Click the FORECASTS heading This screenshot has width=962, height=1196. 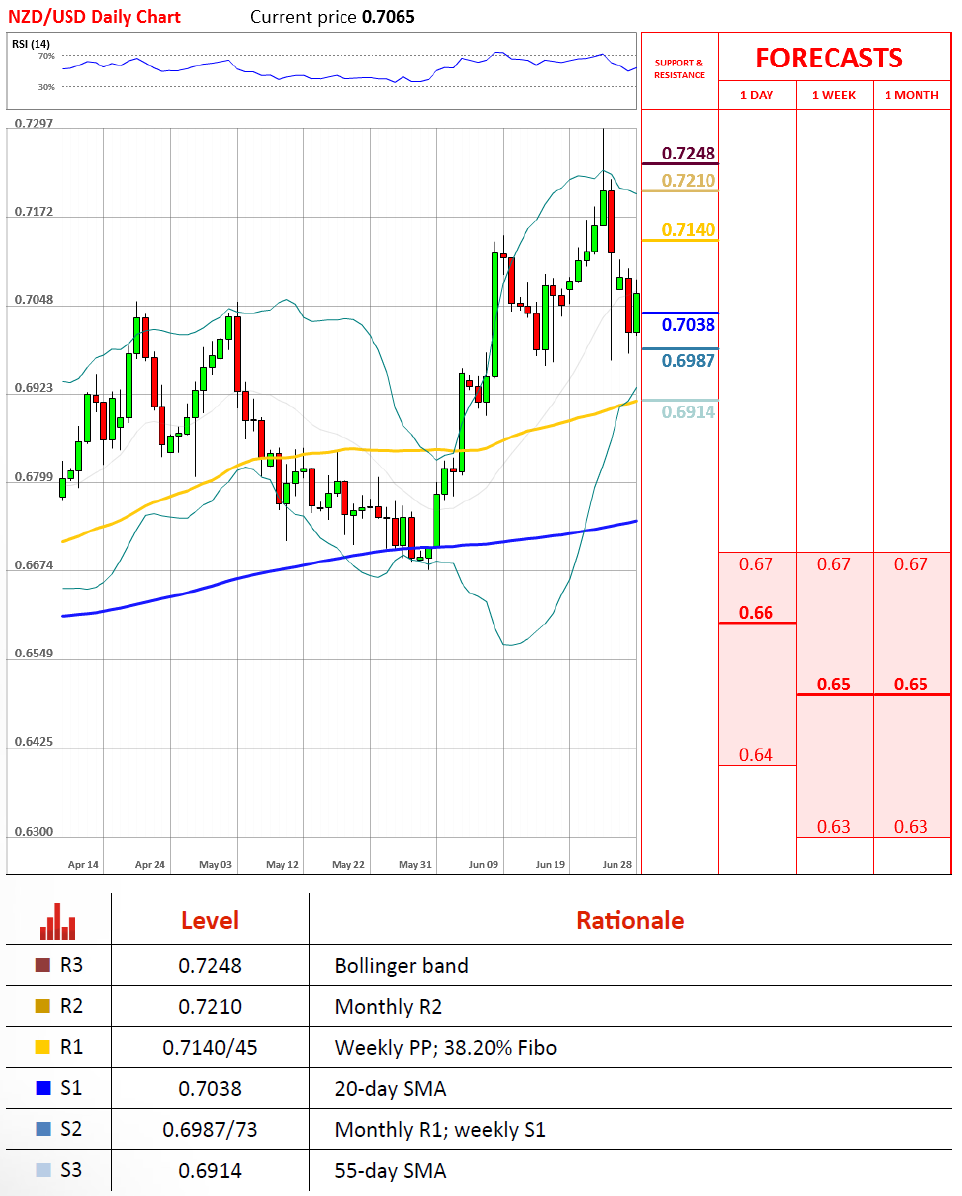[828, 58]
